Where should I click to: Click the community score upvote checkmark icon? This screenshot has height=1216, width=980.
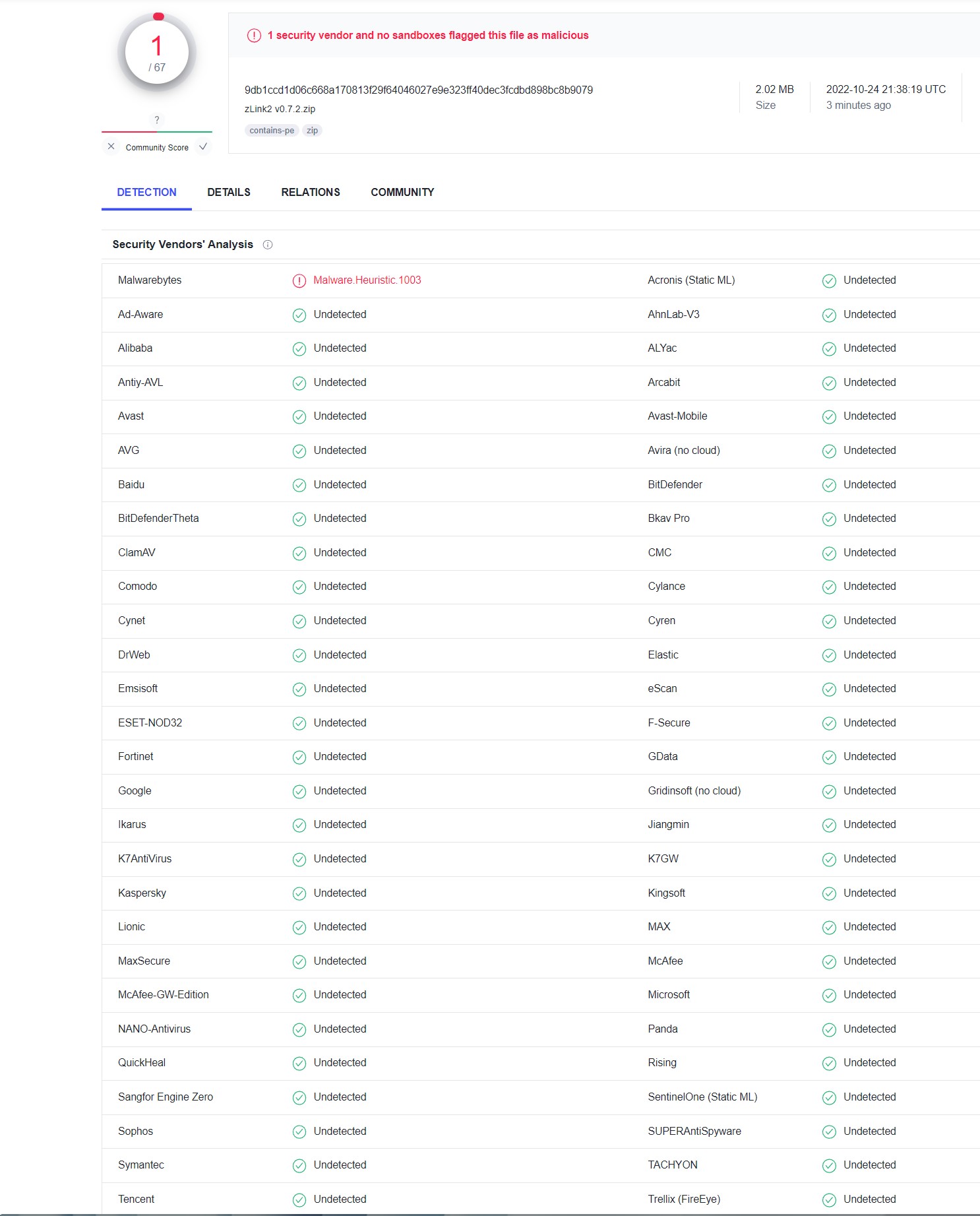[x=203, y=146]
